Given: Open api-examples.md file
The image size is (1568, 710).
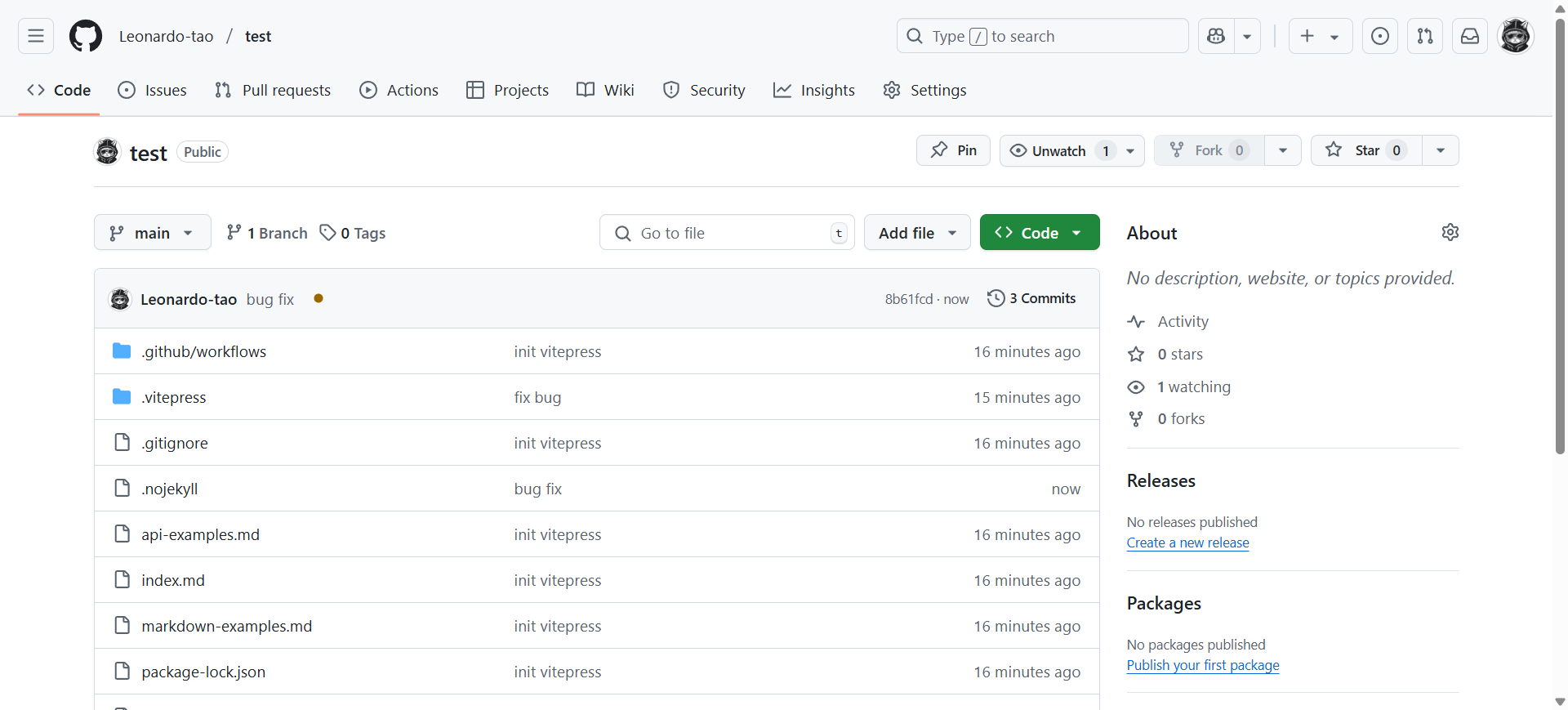Looking at the screenshot, I should pos(200,534).
